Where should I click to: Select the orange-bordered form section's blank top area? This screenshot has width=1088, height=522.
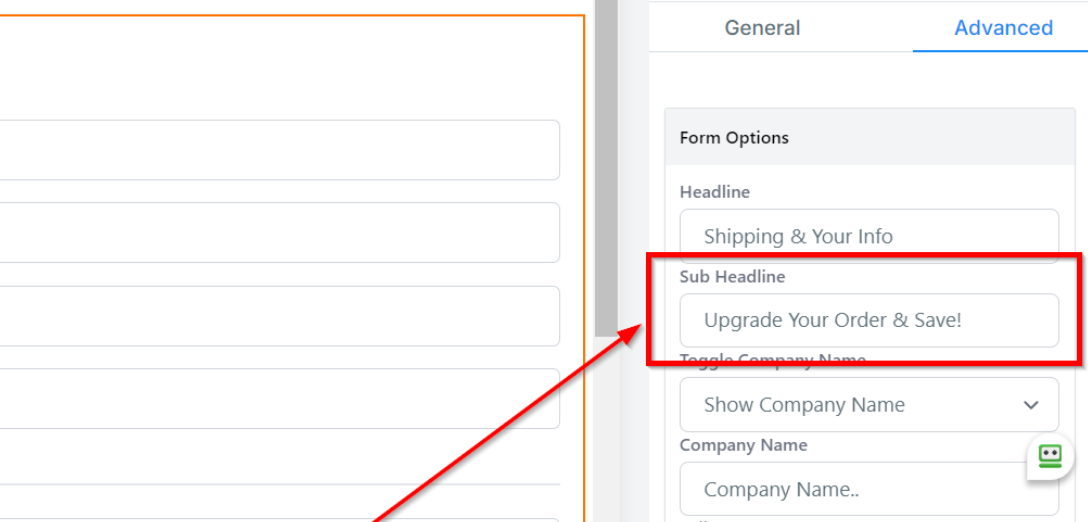click(x=290, y=65)
